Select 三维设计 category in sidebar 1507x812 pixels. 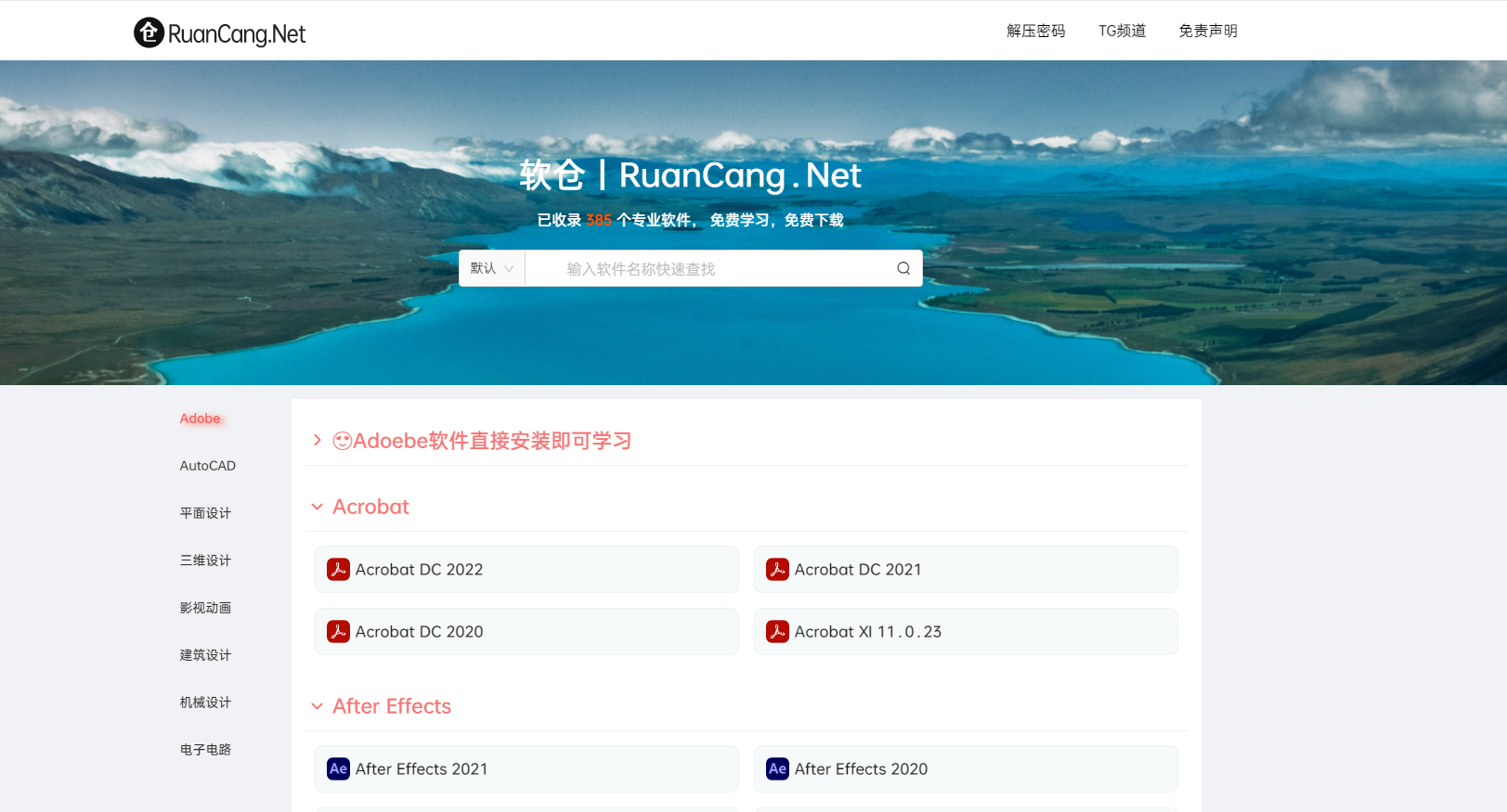pos(205,561)
